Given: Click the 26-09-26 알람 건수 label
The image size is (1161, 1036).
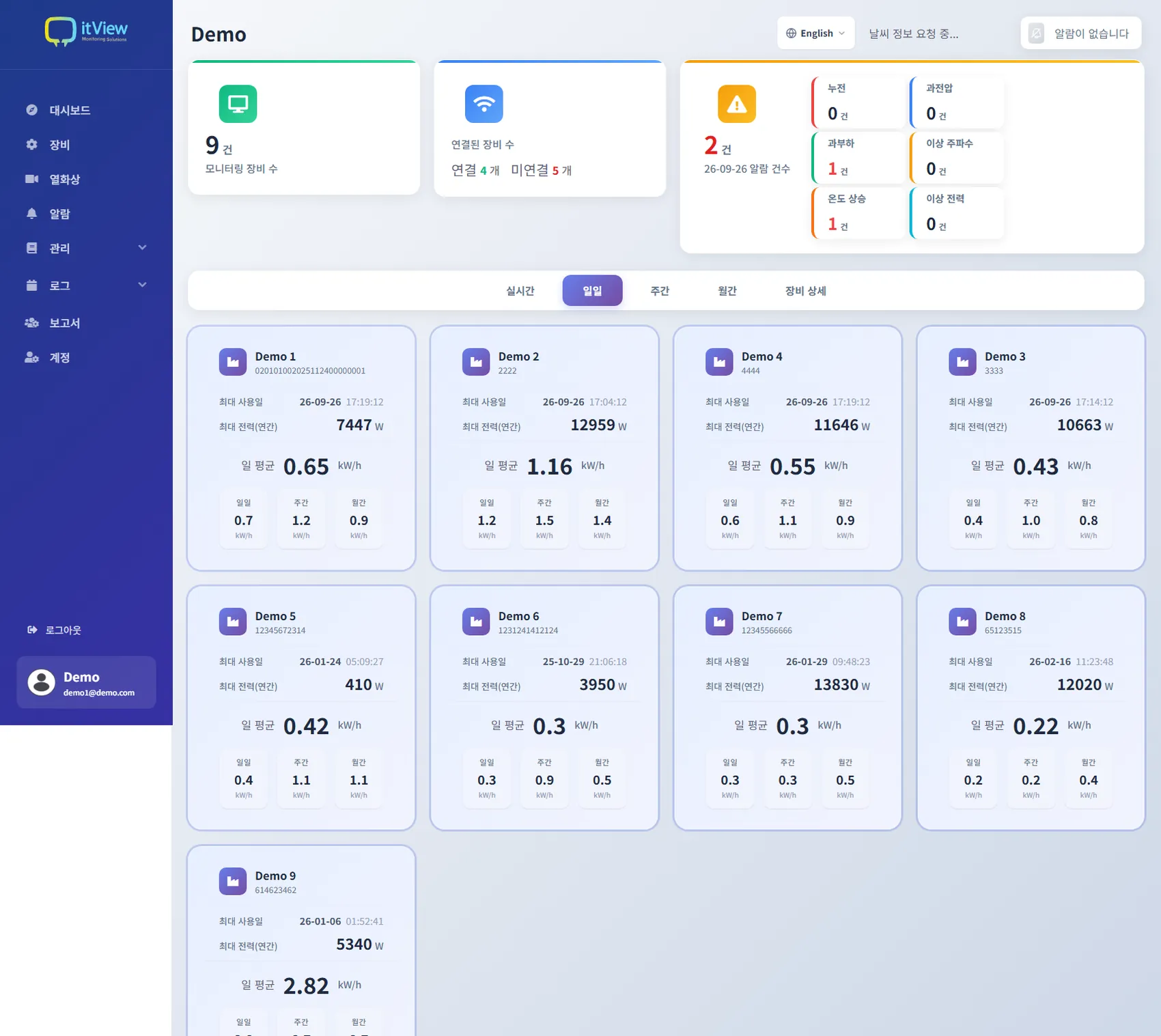Looking at the screenshot, I should coord(747,169).
